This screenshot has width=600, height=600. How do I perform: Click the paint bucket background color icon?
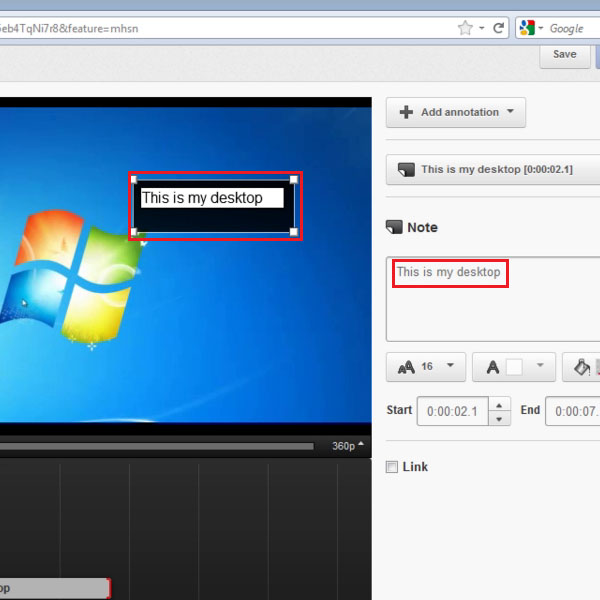[582, 367]
